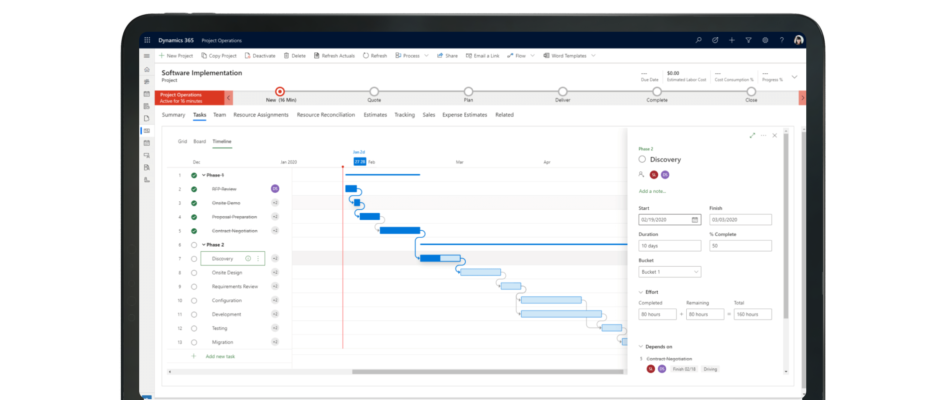The width and height of the screenshot is (940, 400).
Task: Open the task flow target icon in the top bar
Action: (715, 40)
